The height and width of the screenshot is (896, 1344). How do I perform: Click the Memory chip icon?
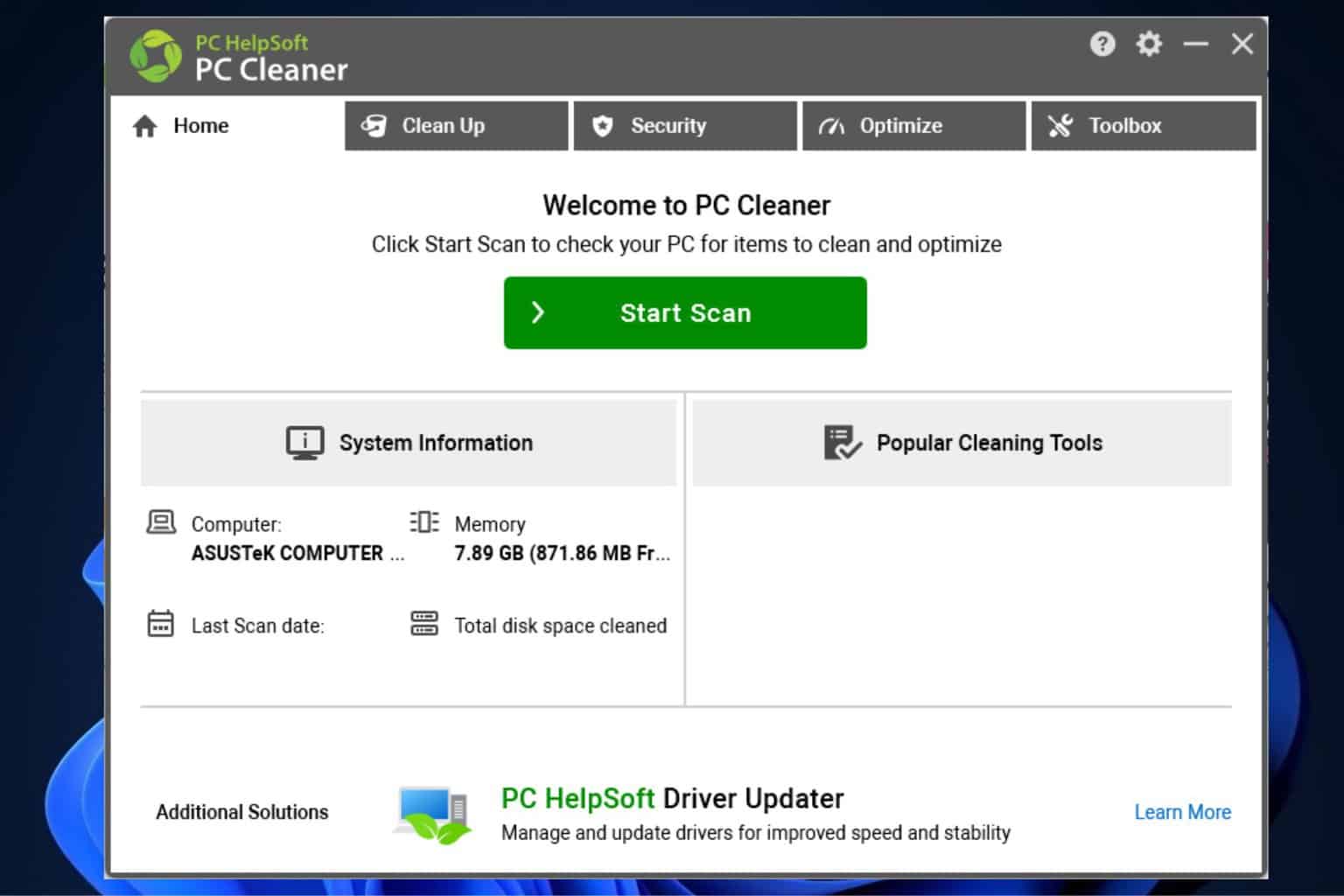tap(424, 522)
